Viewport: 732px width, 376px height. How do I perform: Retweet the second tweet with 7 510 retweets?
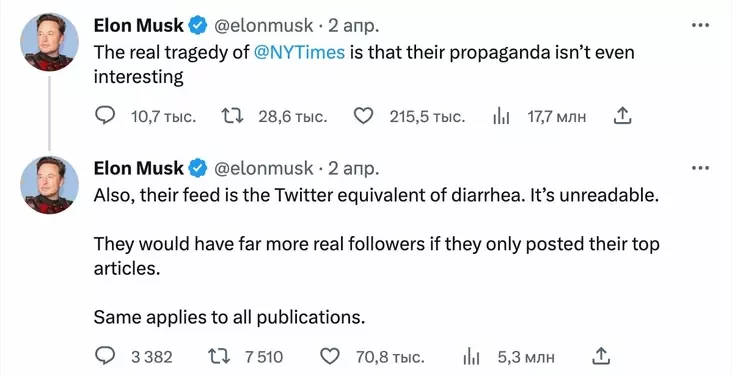point(219,357)
